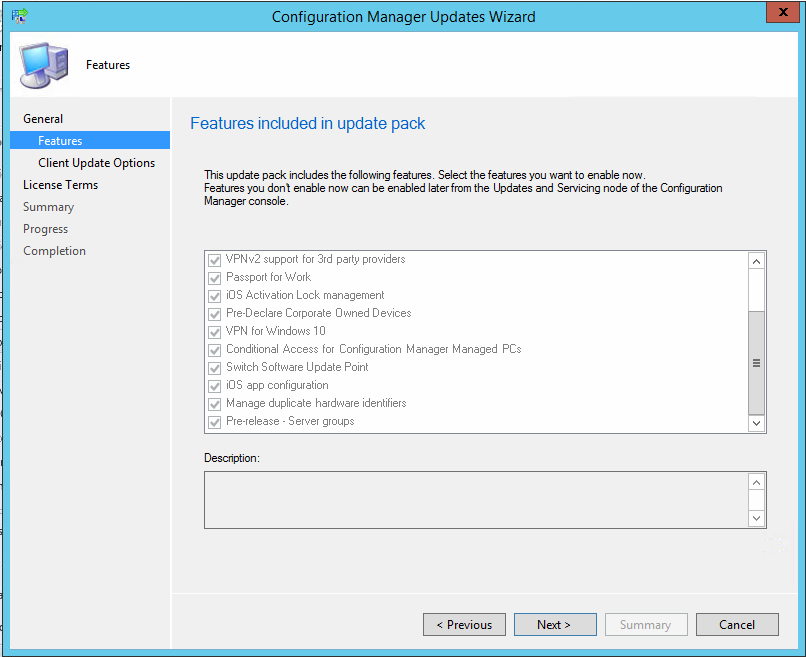Click the 'Passport for Work' feature label

[268, 277]
